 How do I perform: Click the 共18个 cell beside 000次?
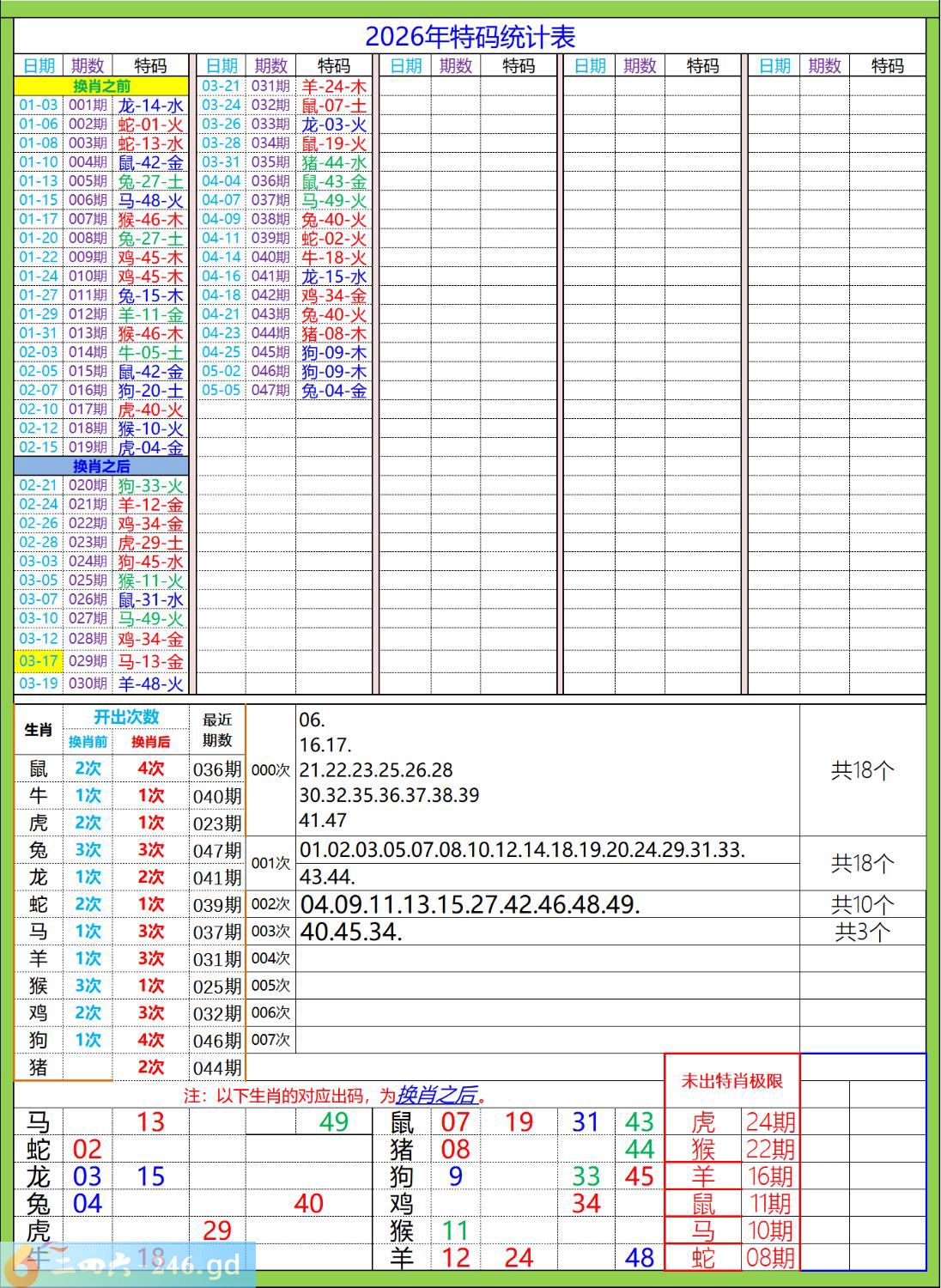[863, 770]
